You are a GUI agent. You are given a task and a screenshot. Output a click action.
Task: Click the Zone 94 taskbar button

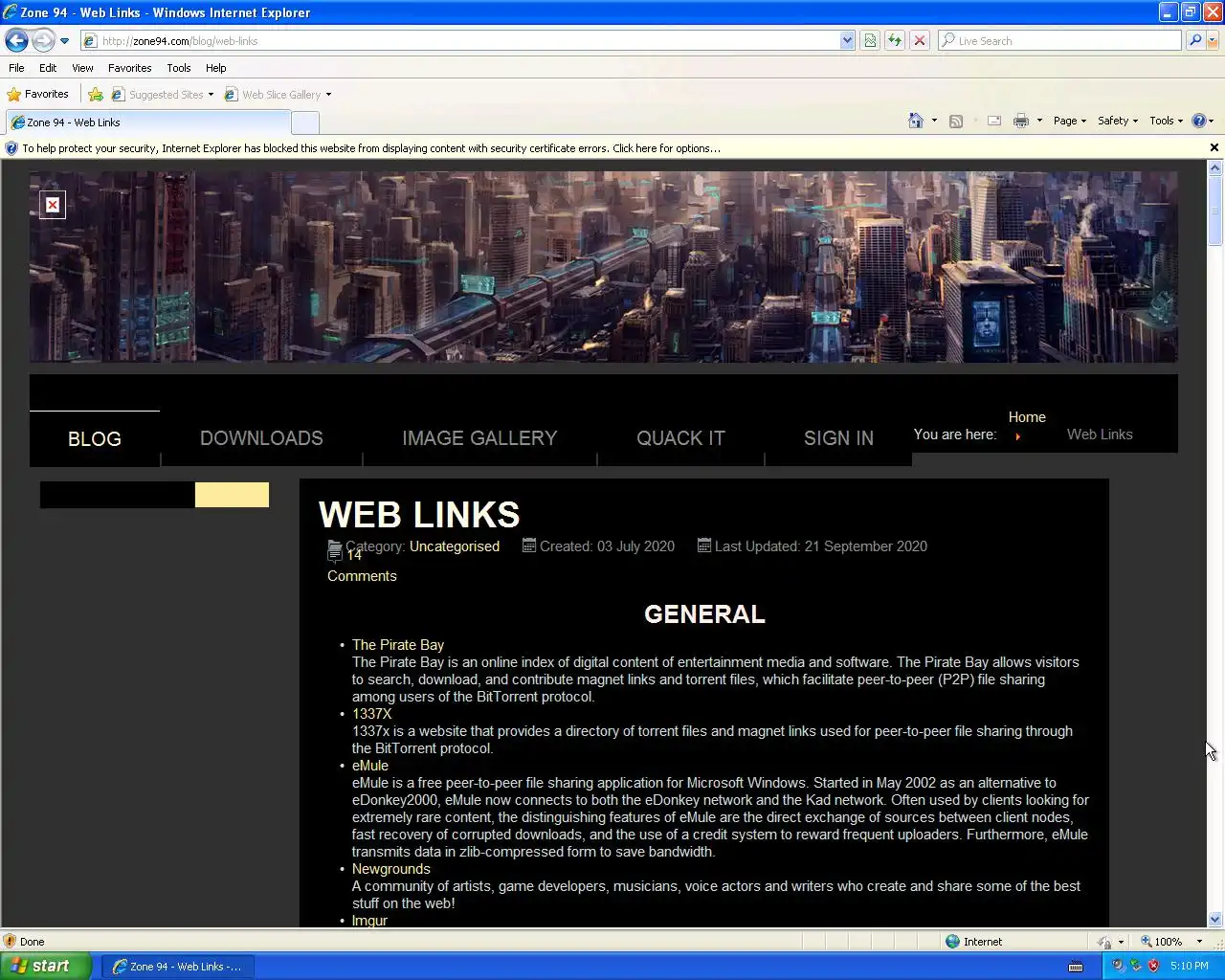(178, 967)
